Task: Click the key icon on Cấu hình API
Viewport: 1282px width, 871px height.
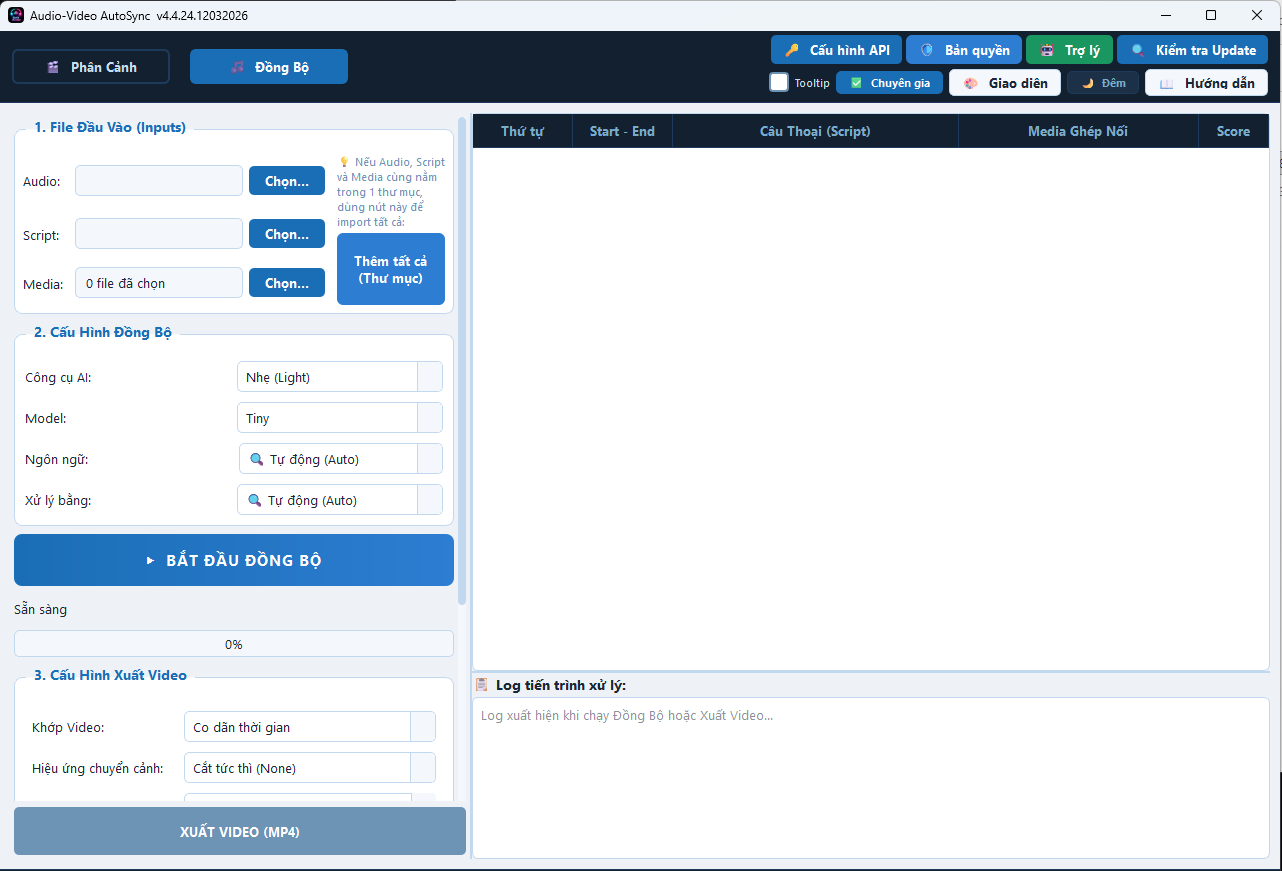Action: (792, 50)
